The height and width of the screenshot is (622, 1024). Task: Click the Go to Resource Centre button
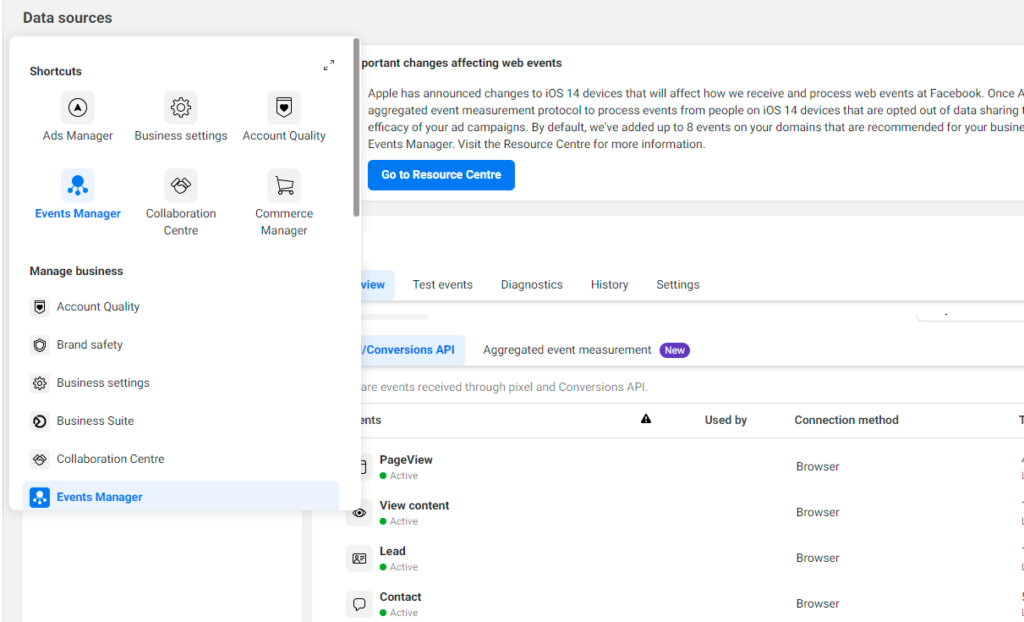click(441, 175)
